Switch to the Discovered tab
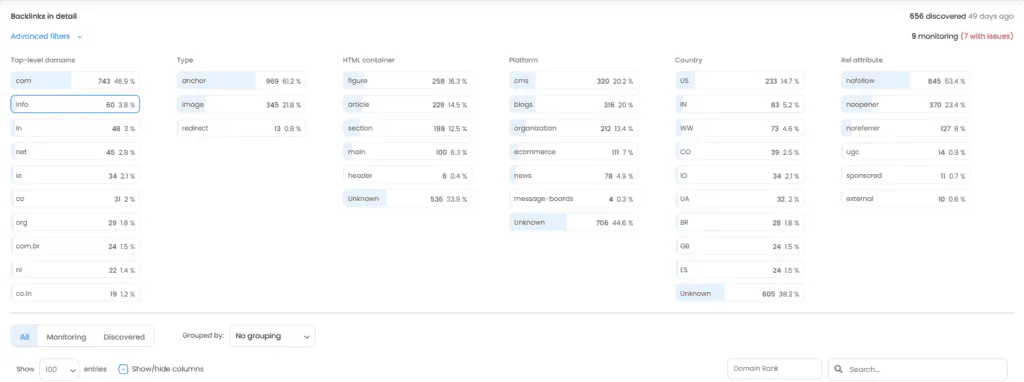This screenshot has width=1024, height=382. [x=124, y=337]
